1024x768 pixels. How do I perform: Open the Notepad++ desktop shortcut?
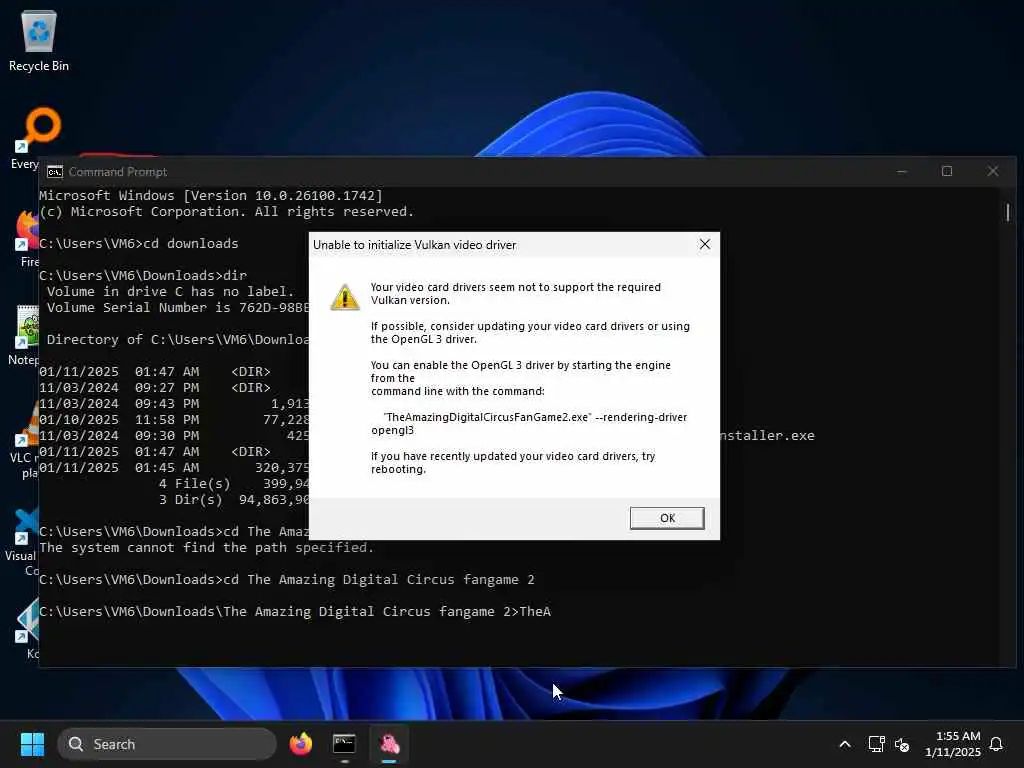pyautogui.click(x=26, y=335)
